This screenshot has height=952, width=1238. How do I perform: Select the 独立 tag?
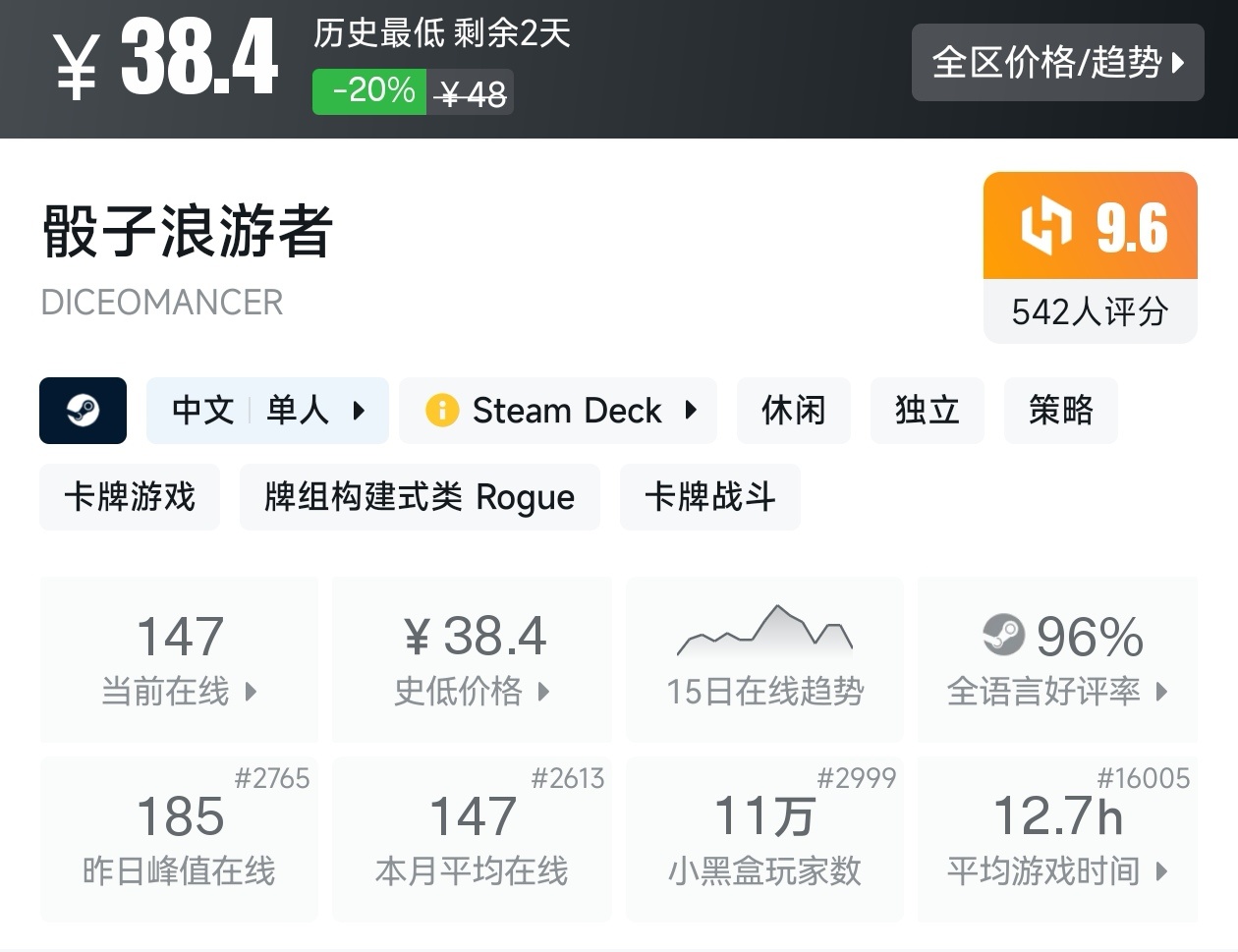pyautogui.click(x=927, y=411)
